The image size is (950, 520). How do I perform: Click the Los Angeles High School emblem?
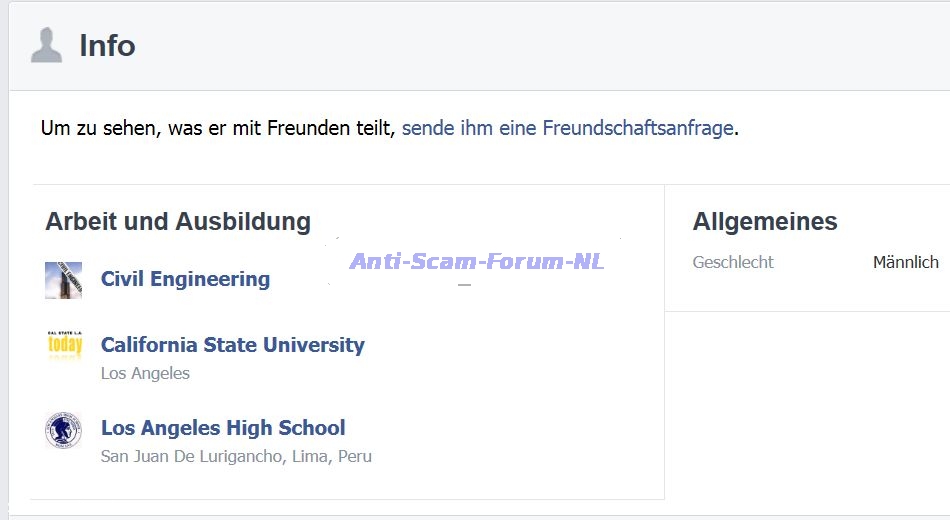point(63,430)
